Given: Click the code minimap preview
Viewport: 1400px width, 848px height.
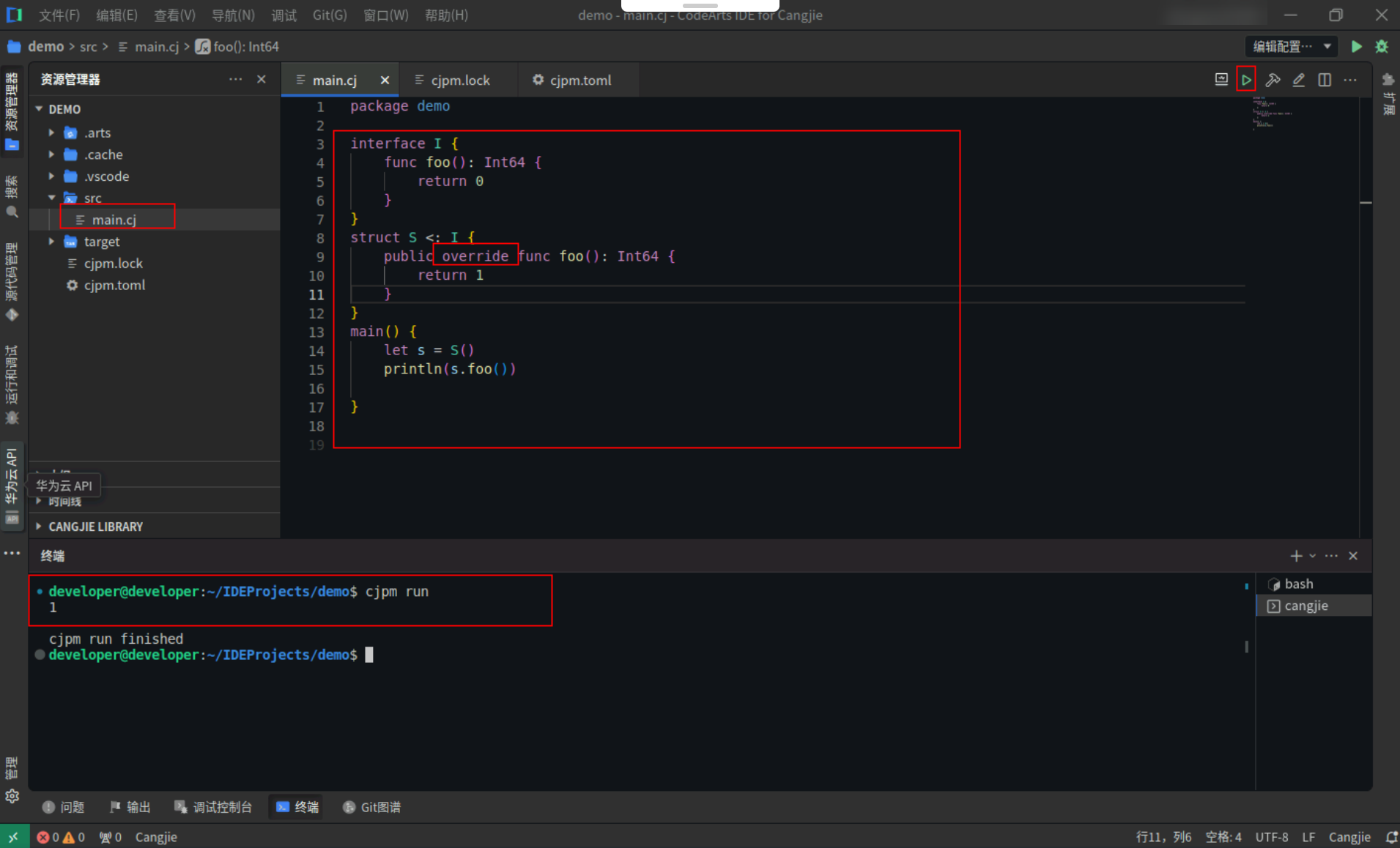Looking at the screenshot, I should pyautogui.click(x=1272, y=114).
